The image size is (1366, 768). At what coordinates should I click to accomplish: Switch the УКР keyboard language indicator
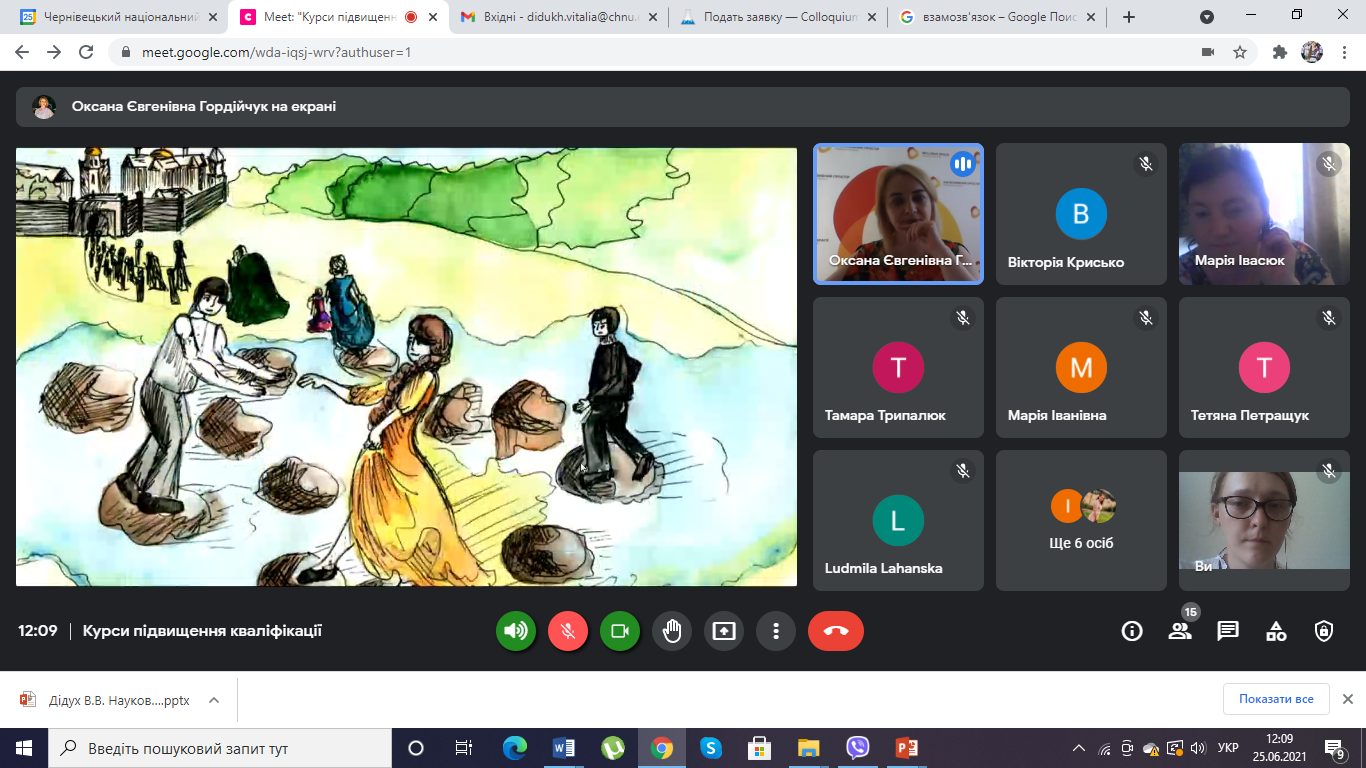(x=1228, y=748)
